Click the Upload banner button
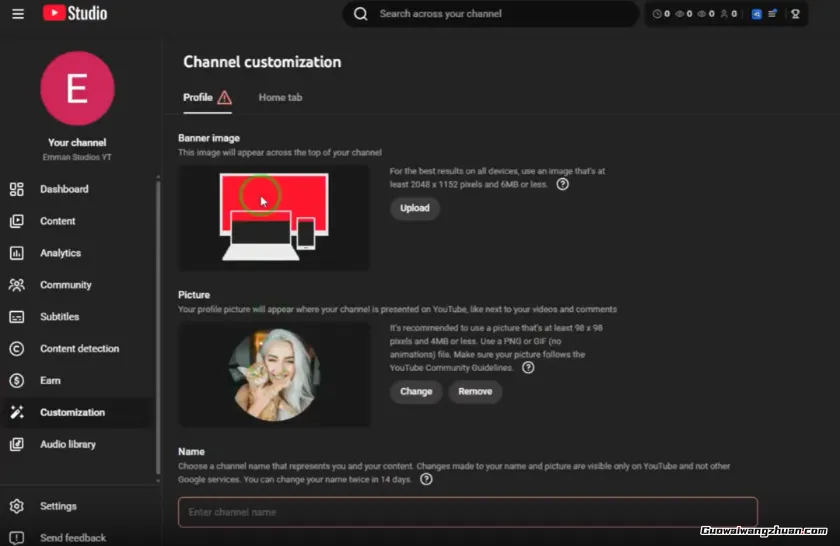This screenshot has width=840, height=546. pos(414,208)
